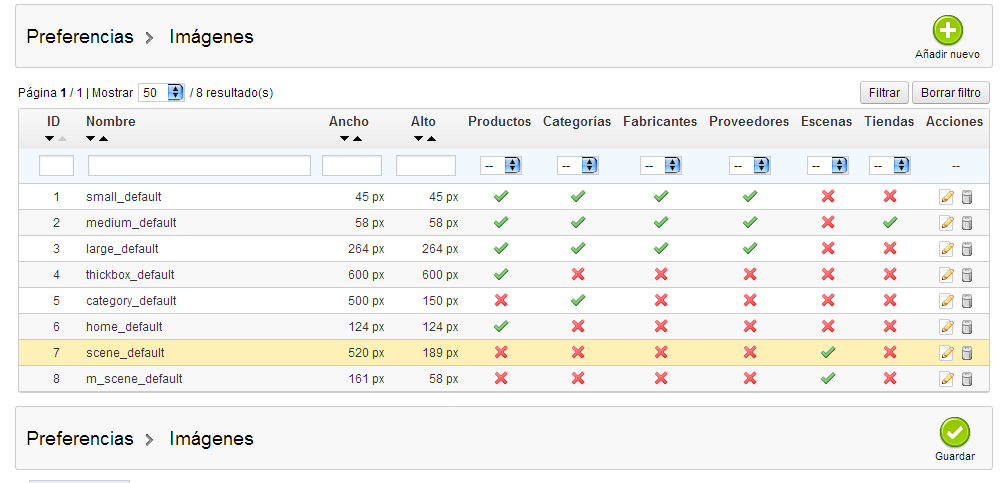Click the green Guardar checkmark icon
This screenshot has height=483, width=1001.
[955, 432]
